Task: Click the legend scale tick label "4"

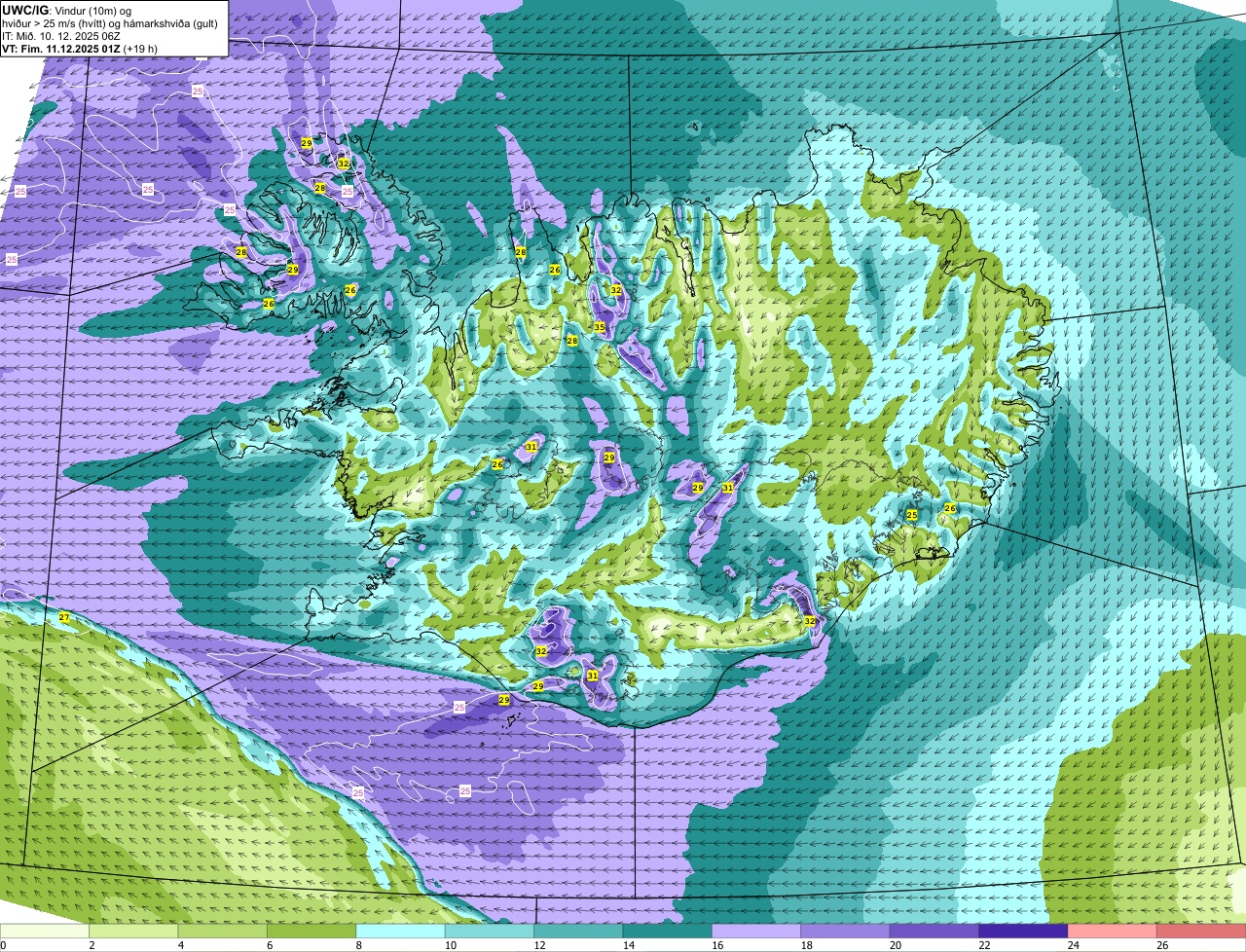Action: (181, 945)
